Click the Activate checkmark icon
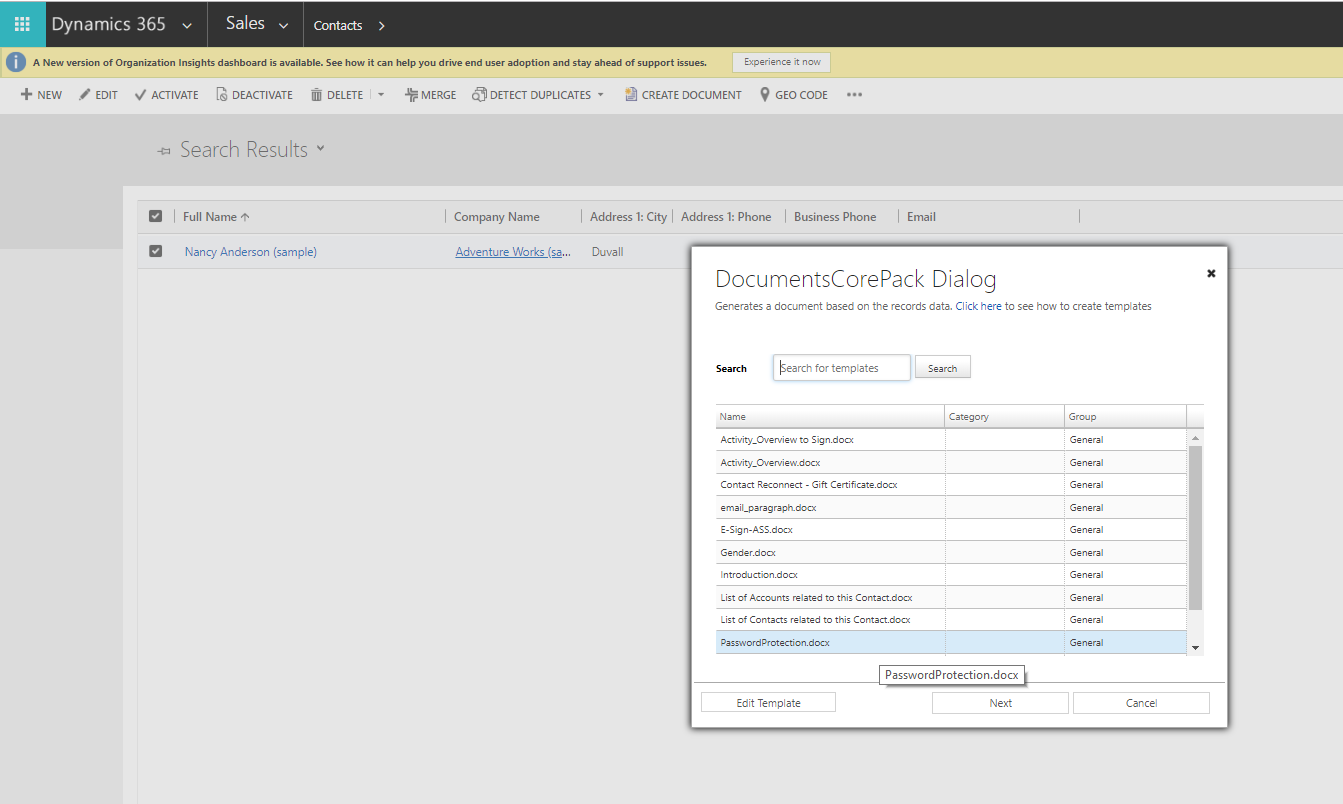 (140, 95)
